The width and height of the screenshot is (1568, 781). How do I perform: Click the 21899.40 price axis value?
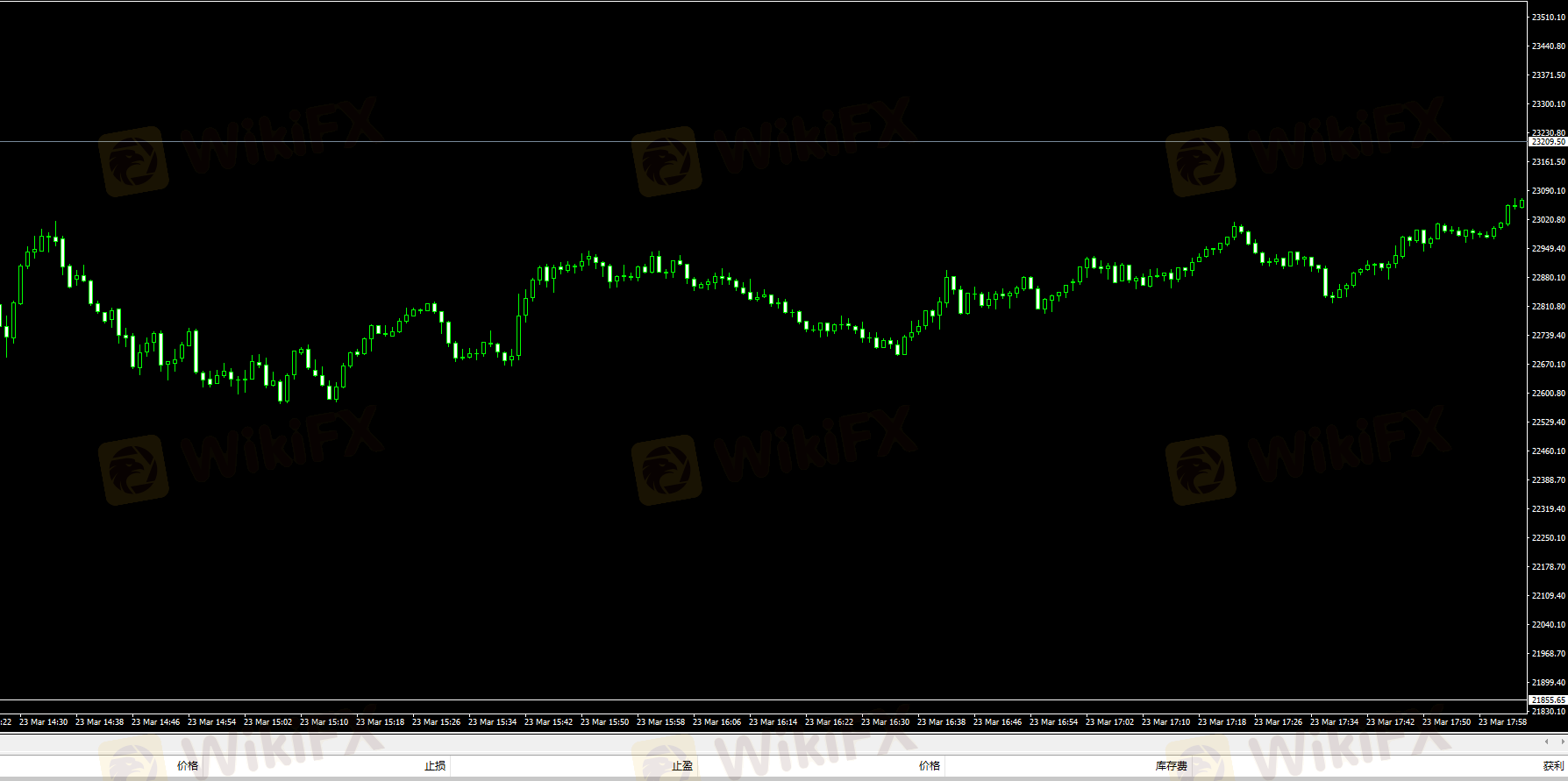point(1549,683)
